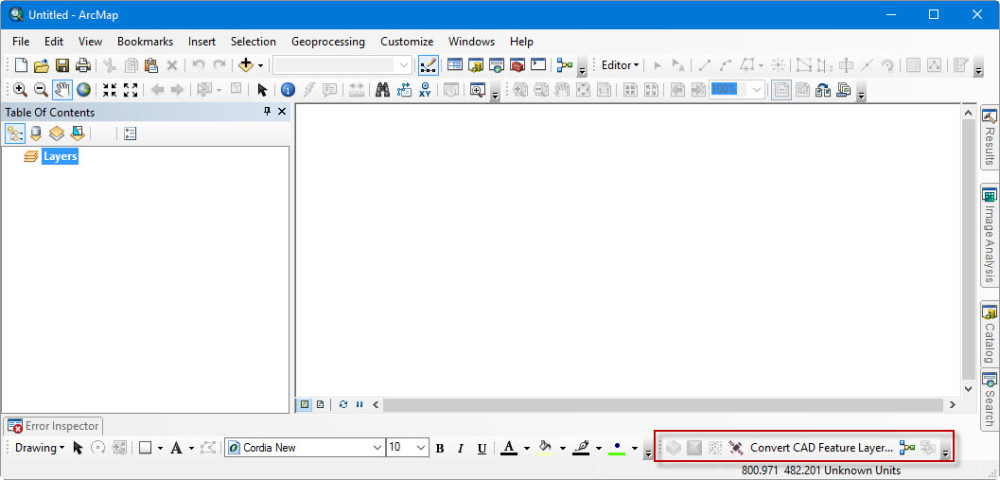
Task: Close the Table Of Contents panel
Action: (x=282, y=112)
